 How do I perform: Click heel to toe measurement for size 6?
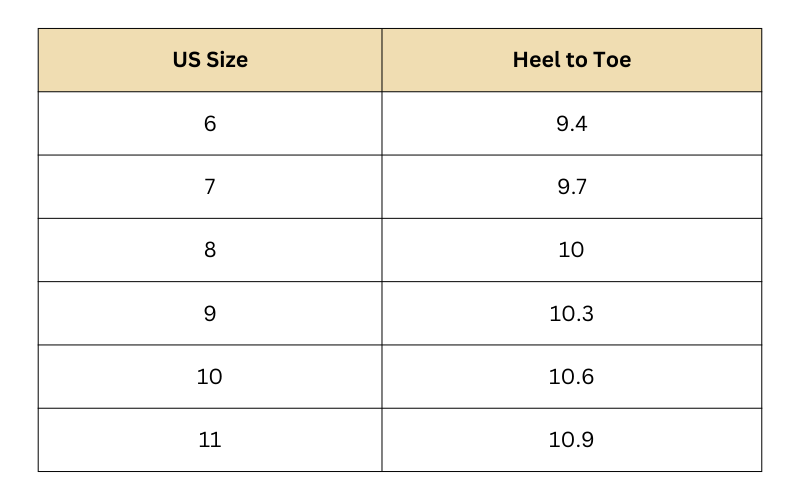571,124
